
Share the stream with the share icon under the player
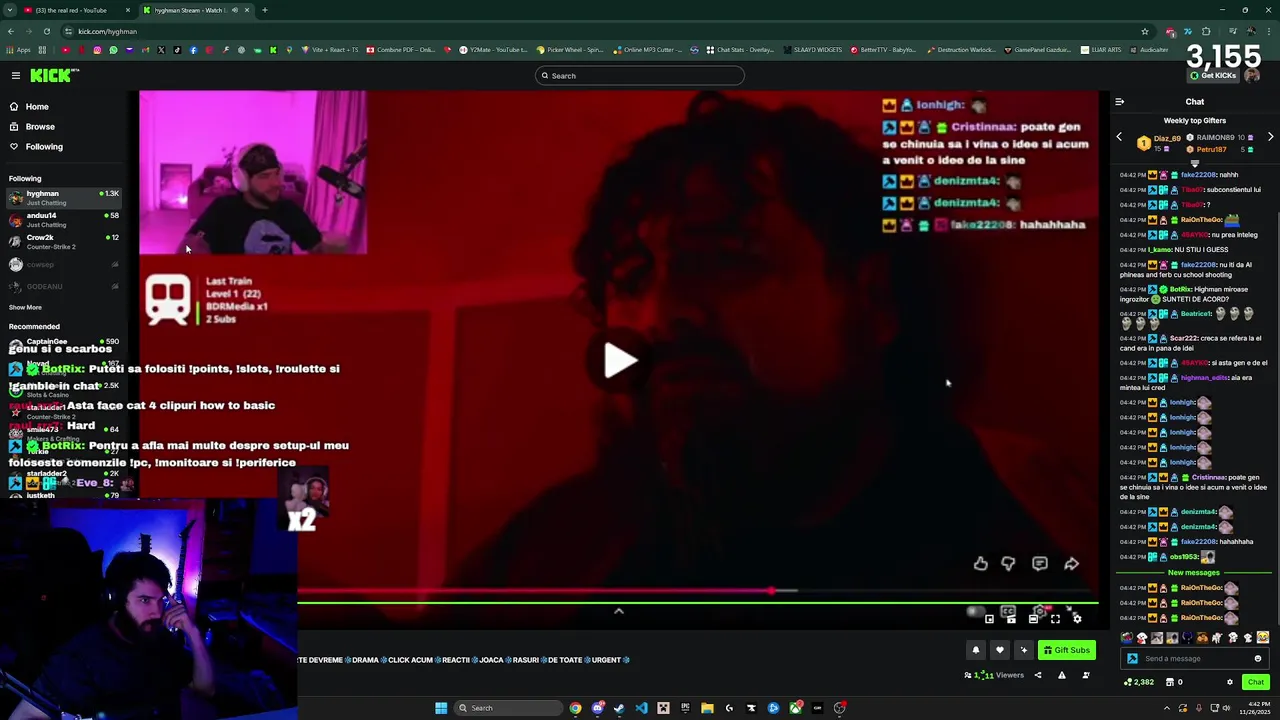coord(1038,675)
